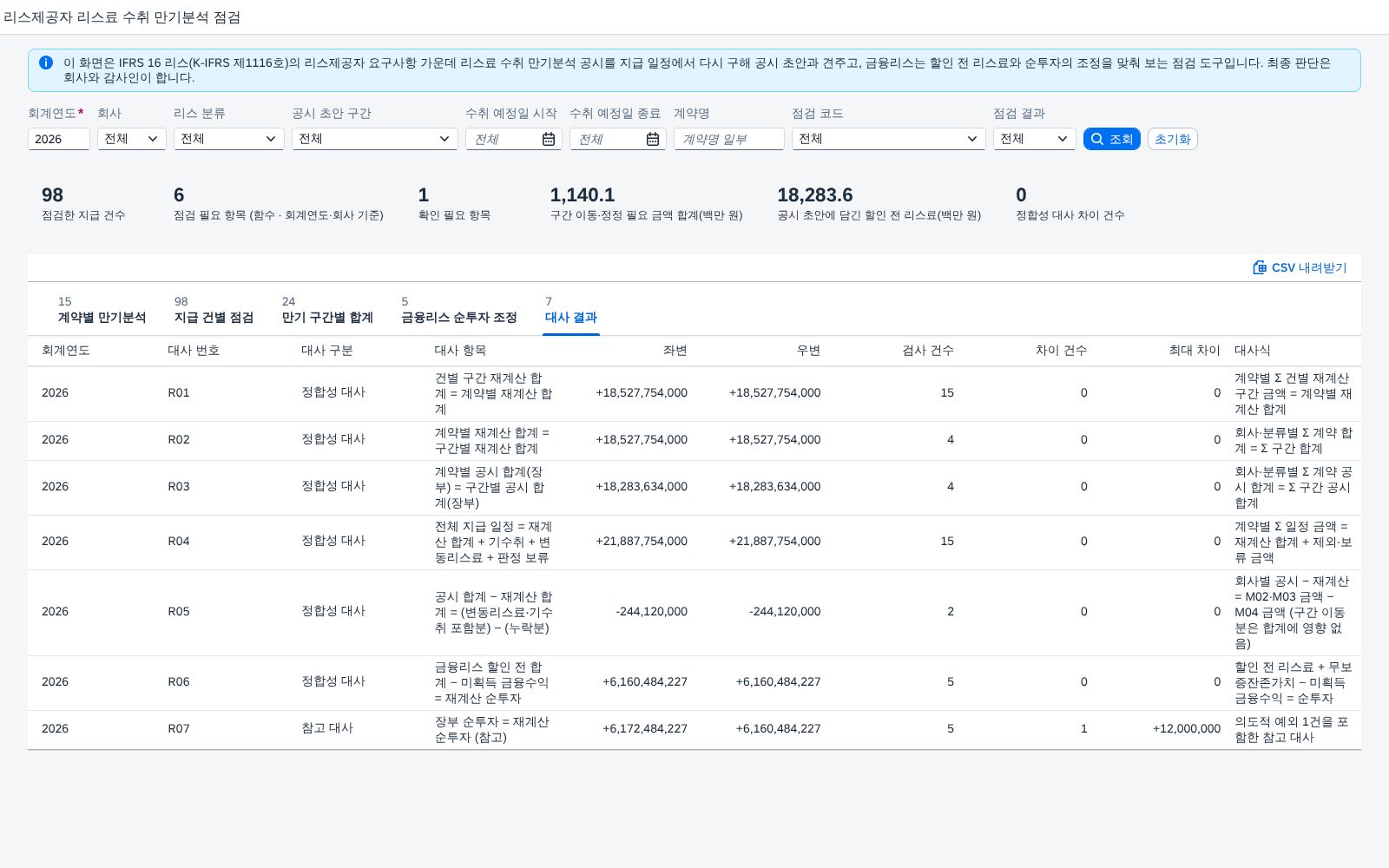Click the 좌변 column header
This screenshot has width=1389, height=868.
675,351
